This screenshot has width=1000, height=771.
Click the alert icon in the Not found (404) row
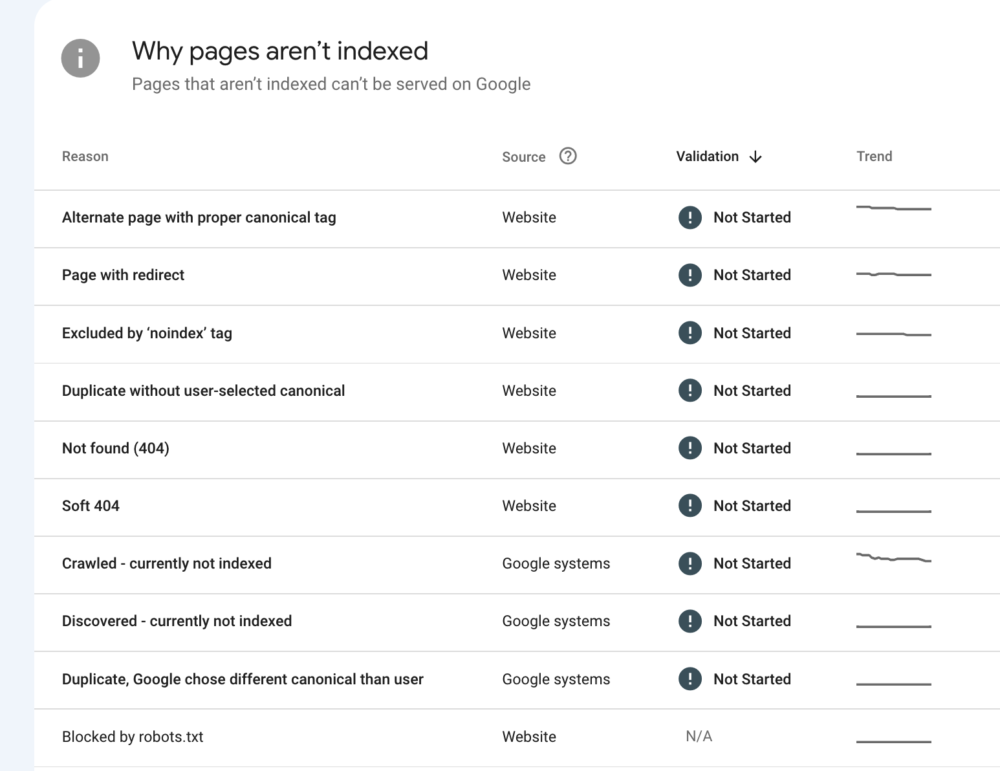(x=690, y=448)
